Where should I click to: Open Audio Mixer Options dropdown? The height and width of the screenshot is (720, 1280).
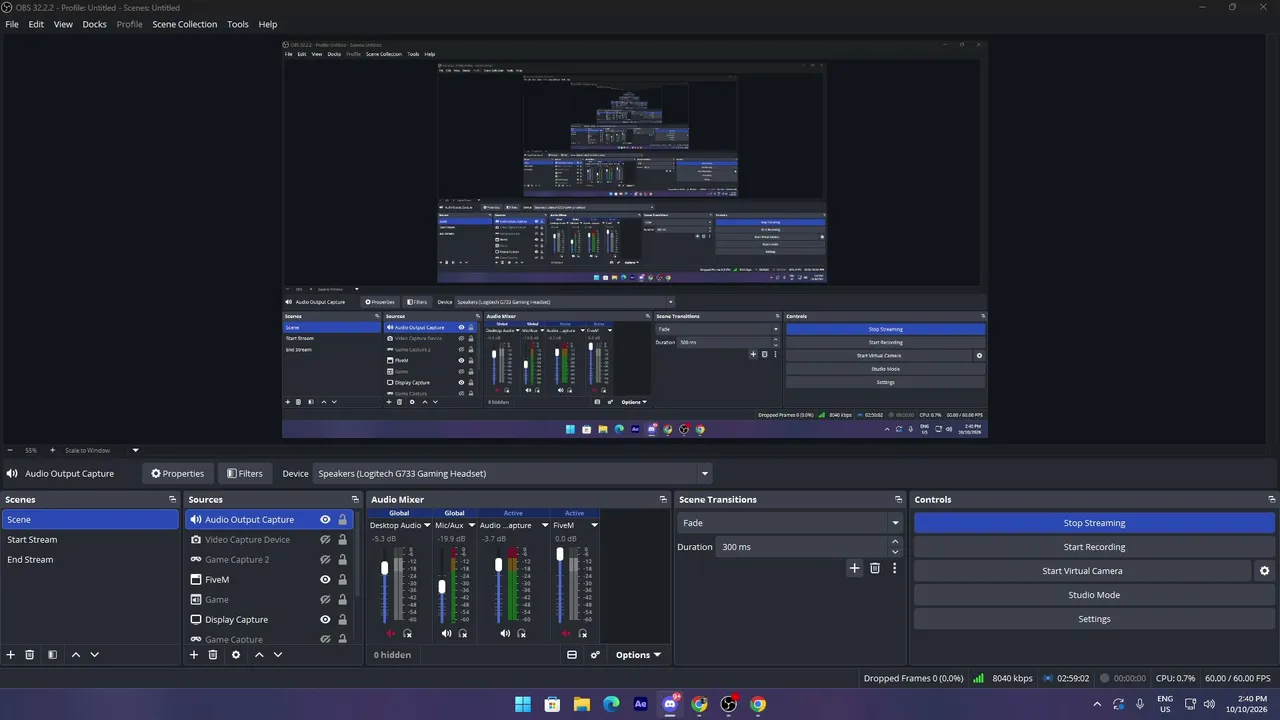coord(638,655)
